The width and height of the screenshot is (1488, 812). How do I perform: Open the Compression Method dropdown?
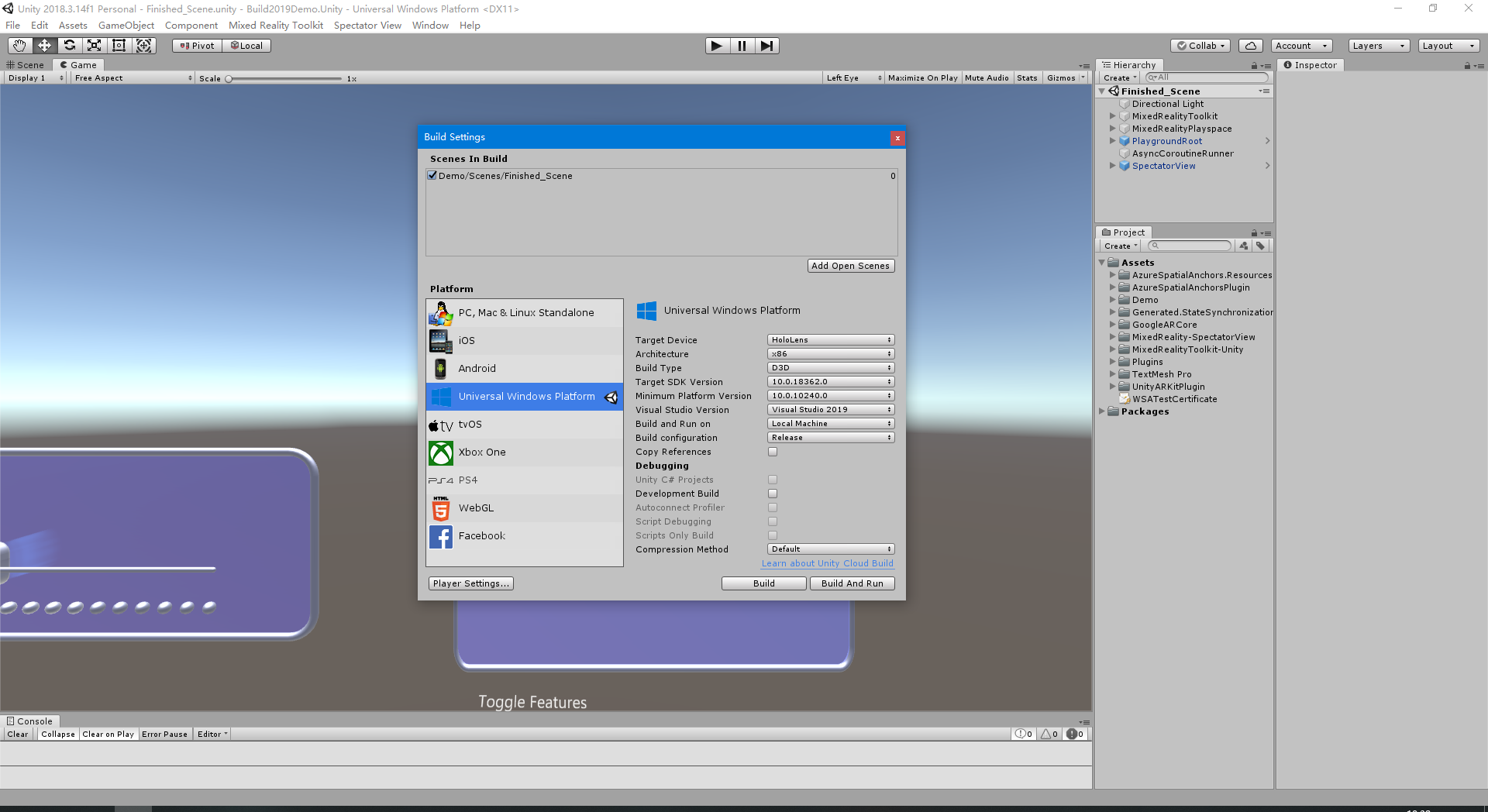click(x=830, y=549)
